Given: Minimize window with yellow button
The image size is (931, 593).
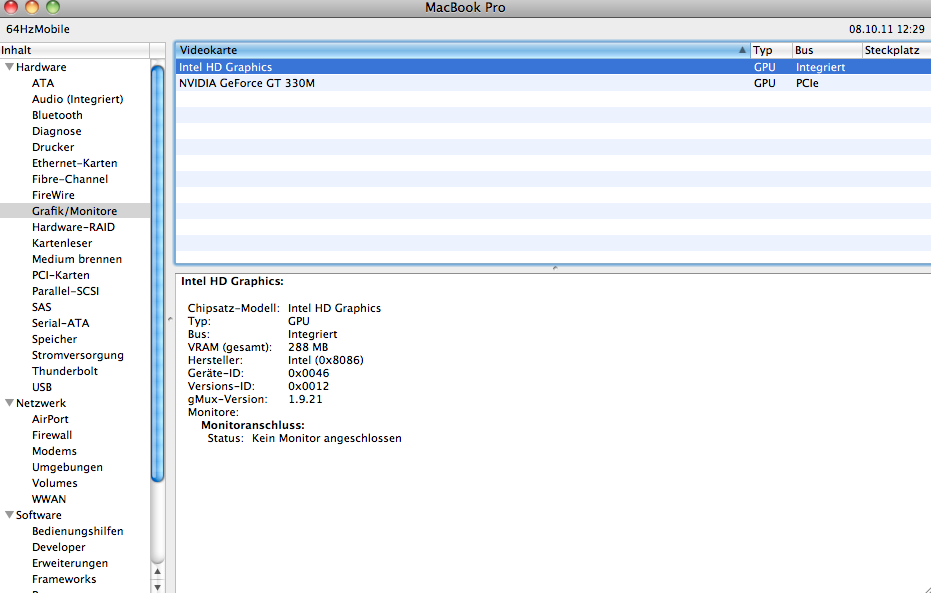Looking at the screenshot, I should point(32,7).
